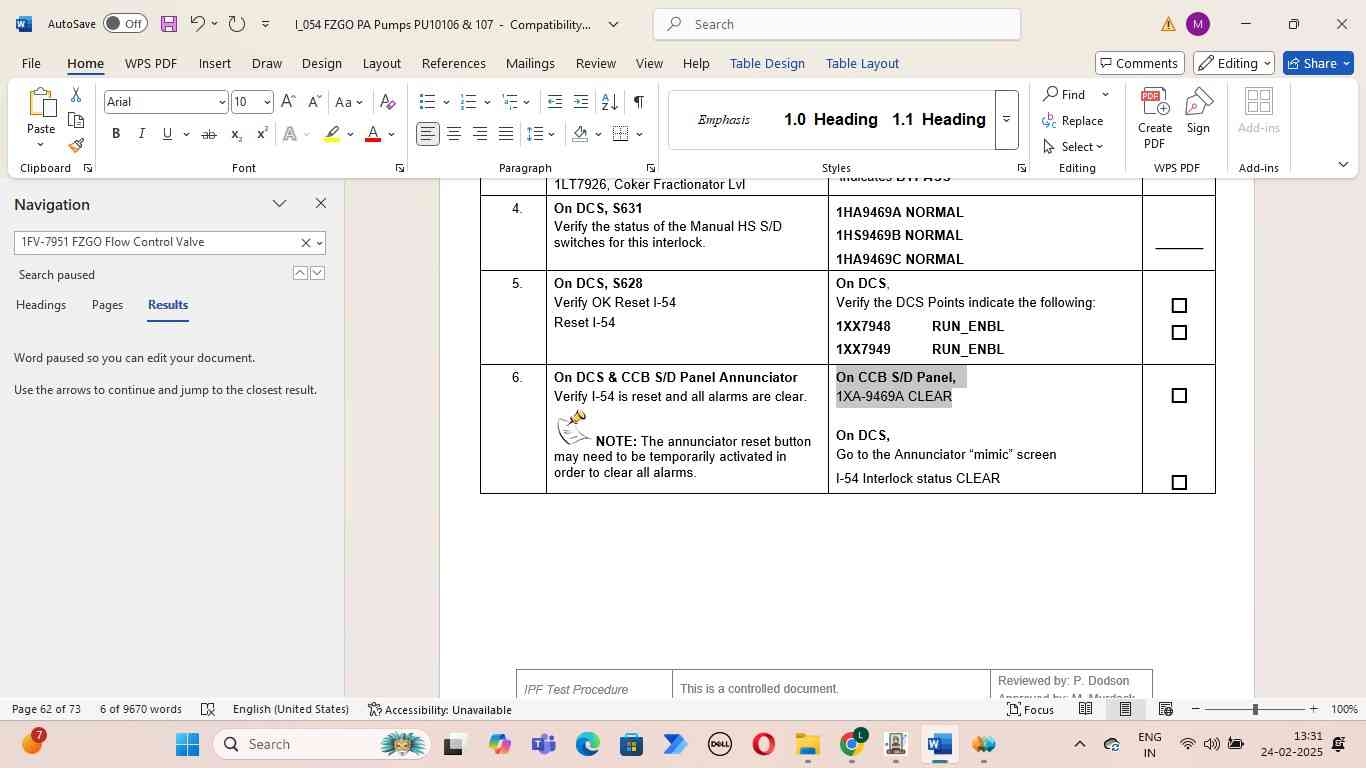Increase font size with Grow Font
Viewport: 1366px width, 768px height.
(x=288, y=102)
